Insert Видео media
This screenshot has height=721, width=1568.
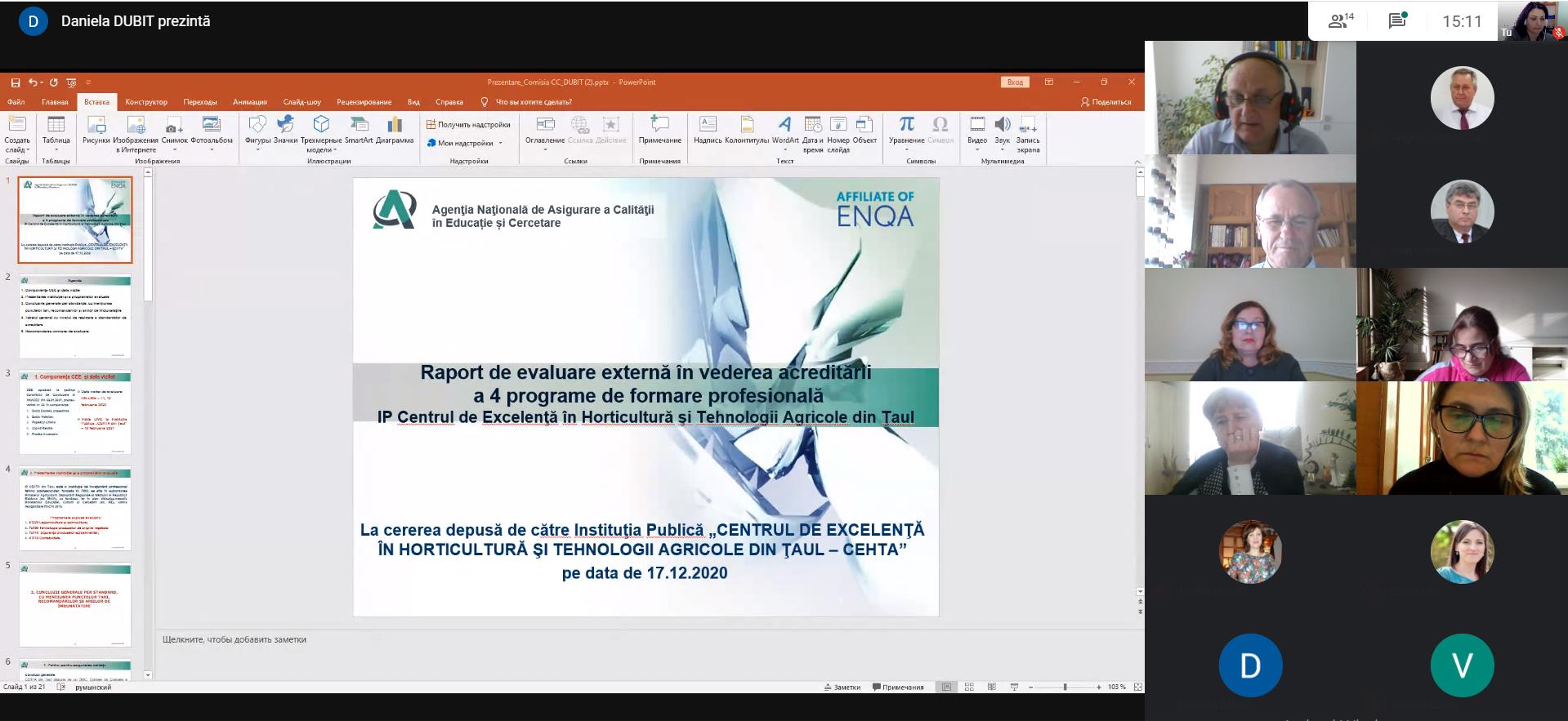(977, 132)
